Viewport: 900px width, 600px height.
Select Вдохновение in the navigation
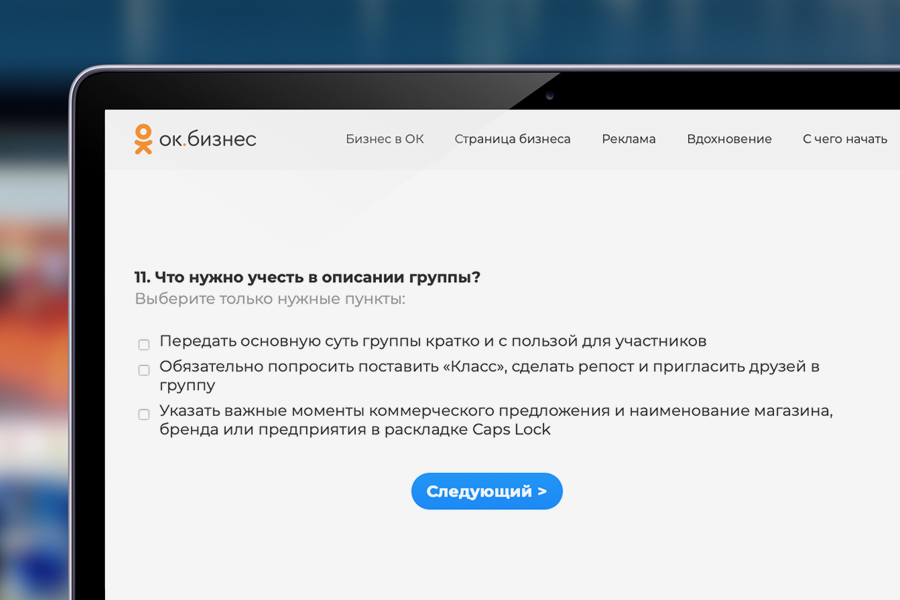729,139
